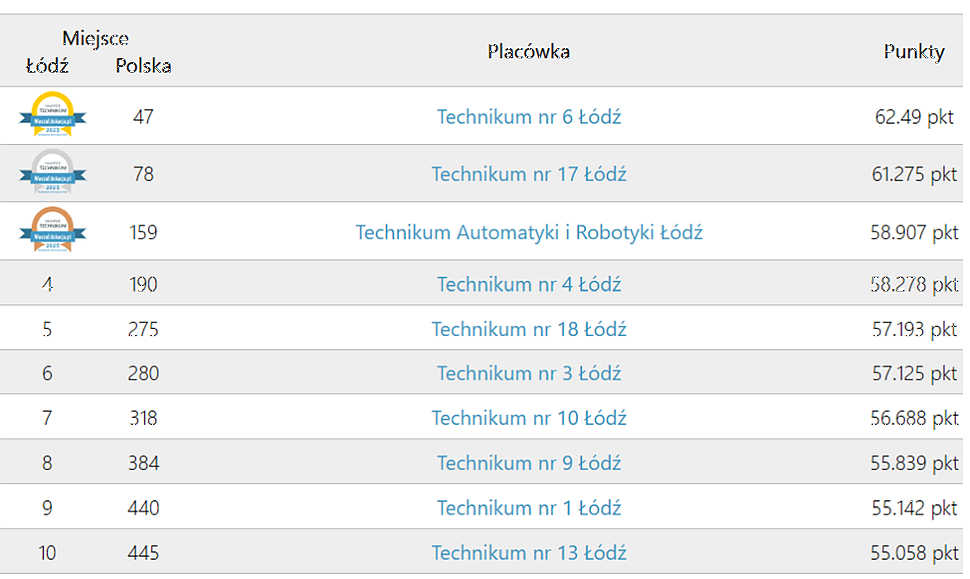Open the Technikum nr 6 Łódź link
This screenshot has height=579, width=970.
528,117
